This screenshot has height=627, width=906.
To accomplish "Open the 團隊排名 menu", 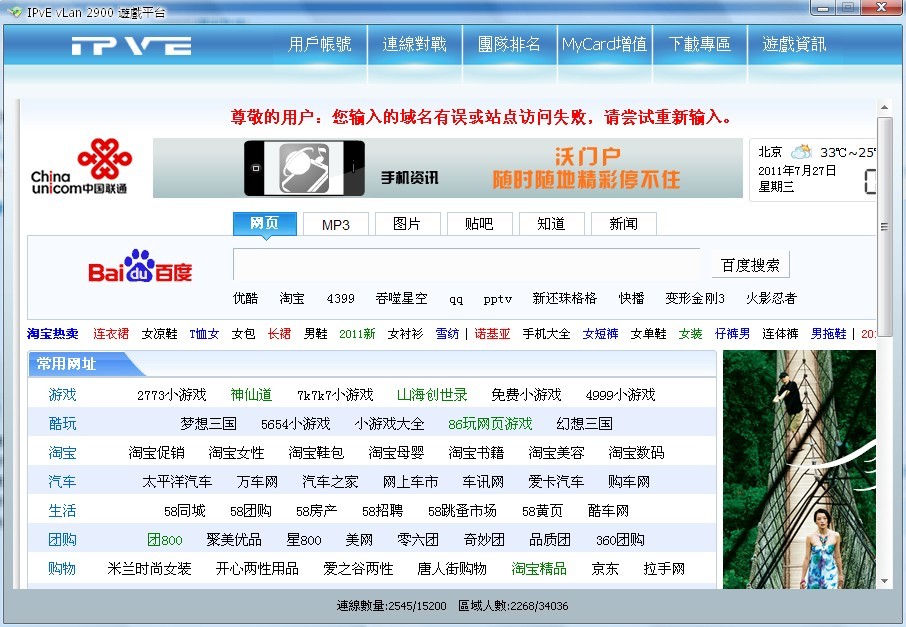I will tap(509, 44).
